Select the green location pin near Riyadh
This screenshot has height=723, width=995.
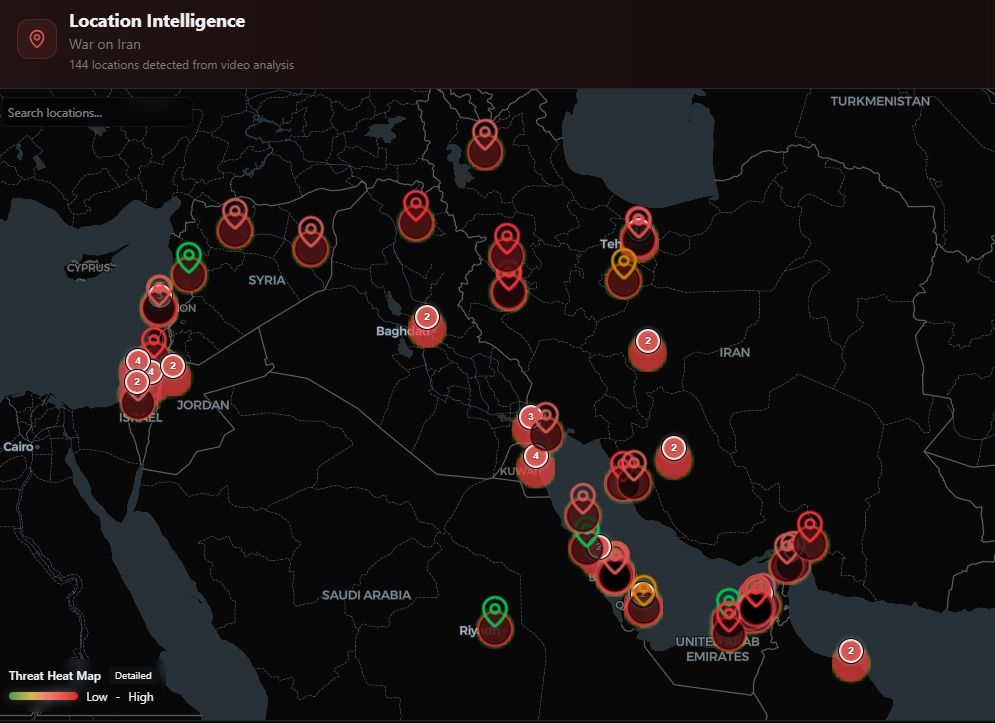point(493,609)
